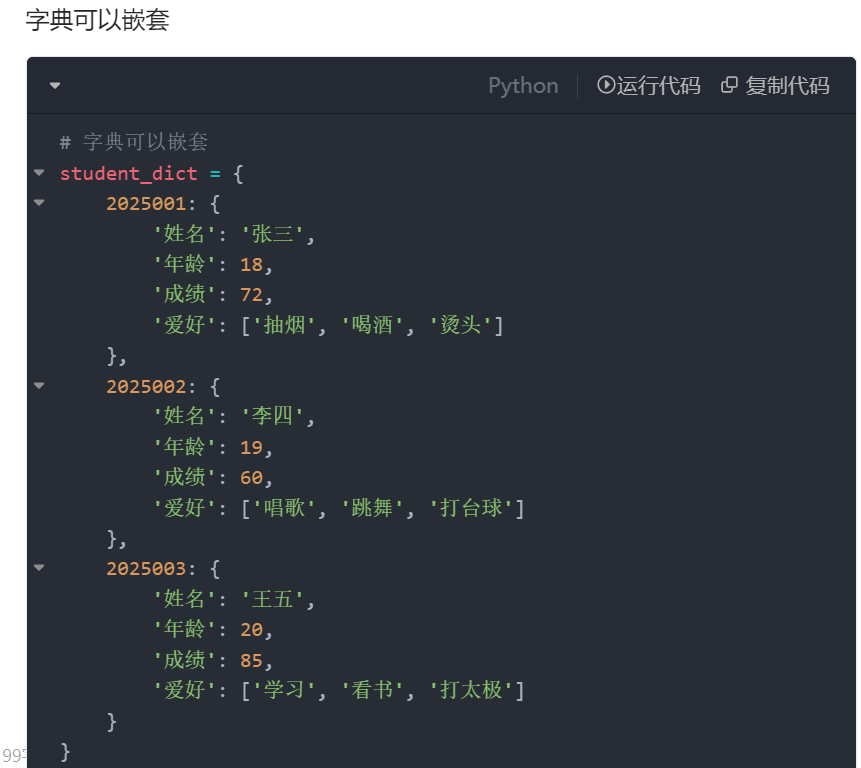The width and height of the screenshot is (861, 768).
Task: Fold the student_dict line arrow
Action: coord(39,173)
